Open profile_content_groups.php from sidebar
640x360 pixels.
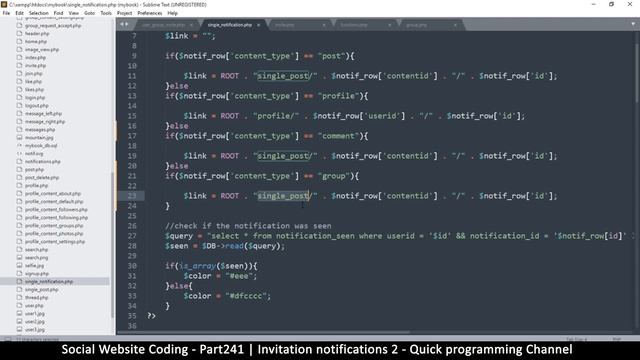(x=54, y=225)
